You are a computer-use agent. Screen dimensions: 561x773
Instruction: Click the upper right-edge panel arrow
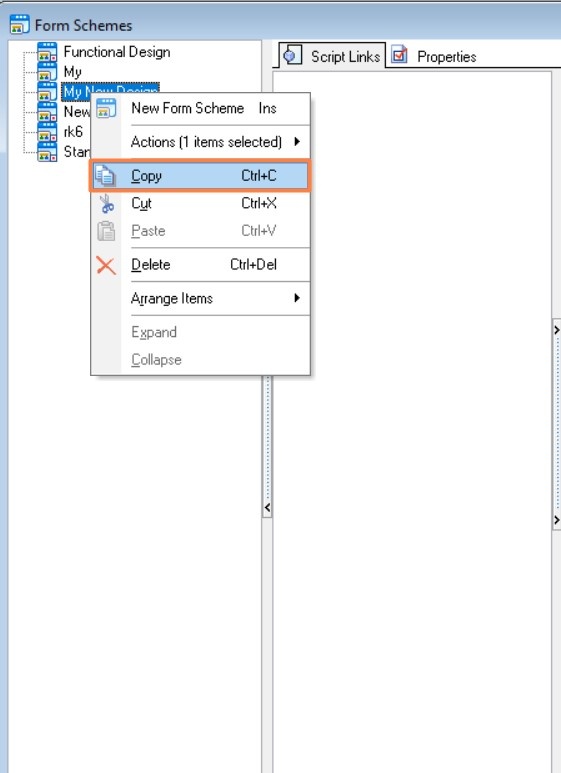pos(557,330)
